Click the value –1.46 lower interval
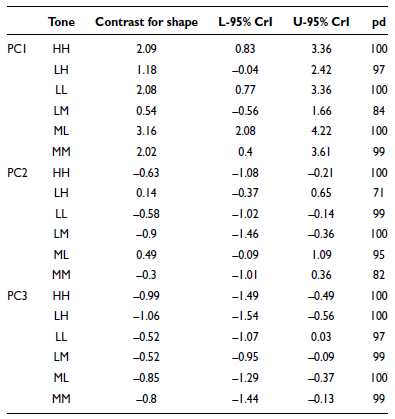 click(245, 234)
